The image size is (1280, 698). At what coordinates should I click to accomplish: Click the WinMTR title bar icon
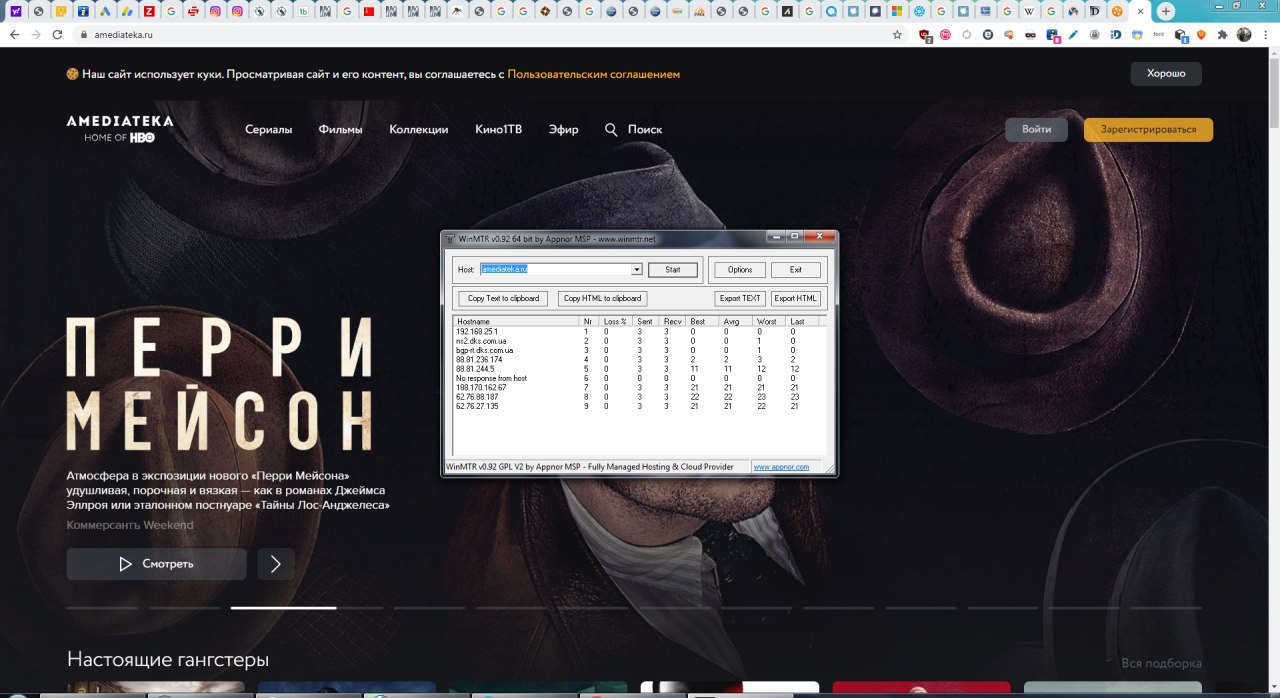click(x=450, y=239)
